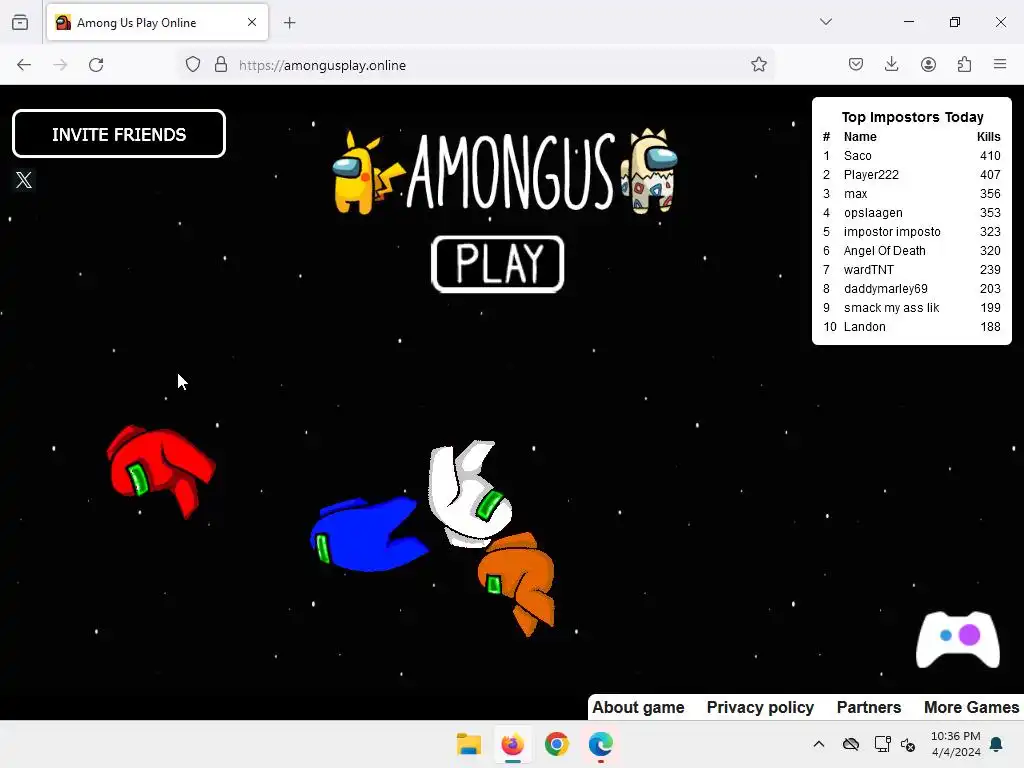Click leaderboard entry daddymarley69

886,288
